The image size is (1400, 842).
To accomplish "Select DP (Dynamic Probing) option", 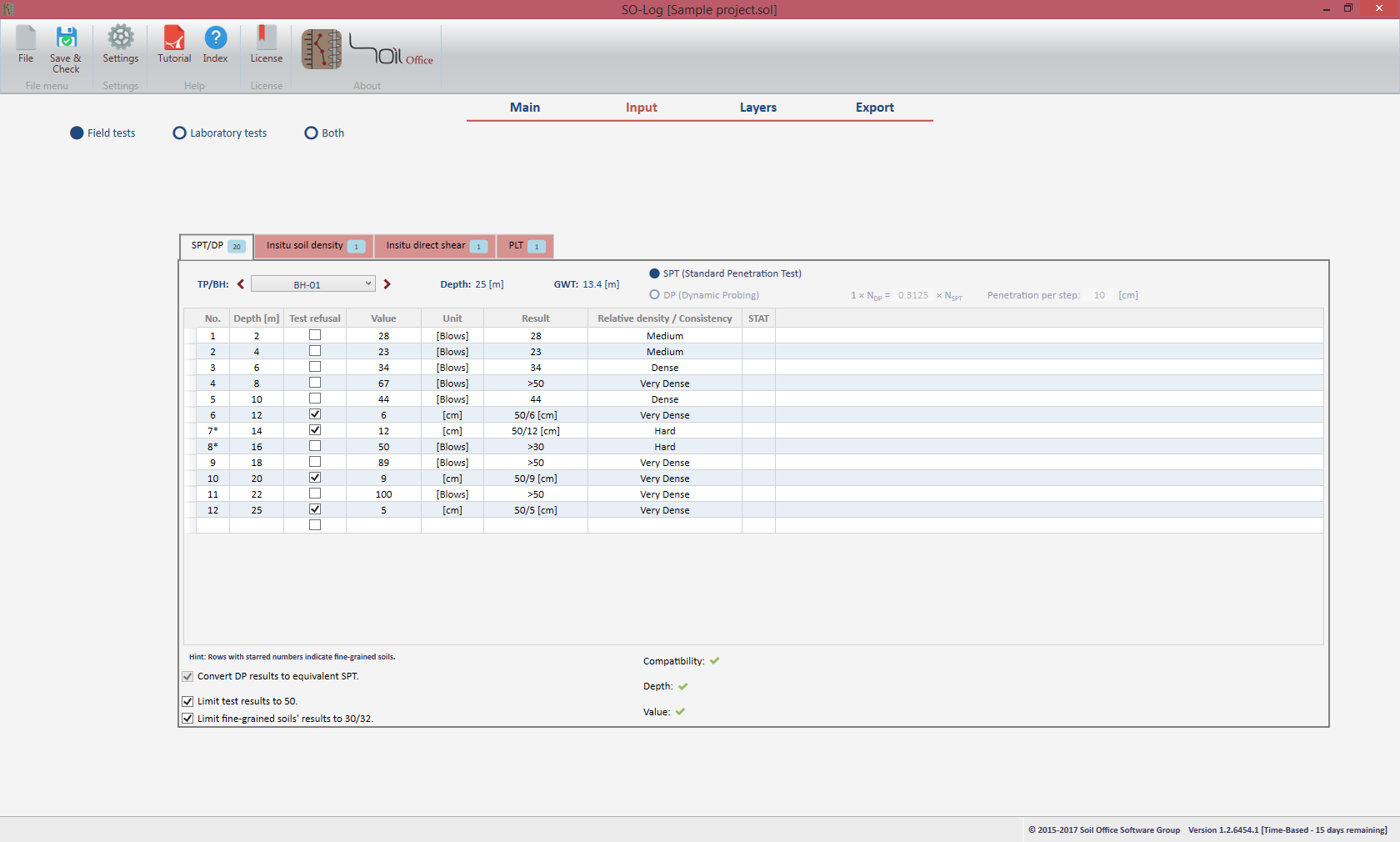I will coord(655,295).
